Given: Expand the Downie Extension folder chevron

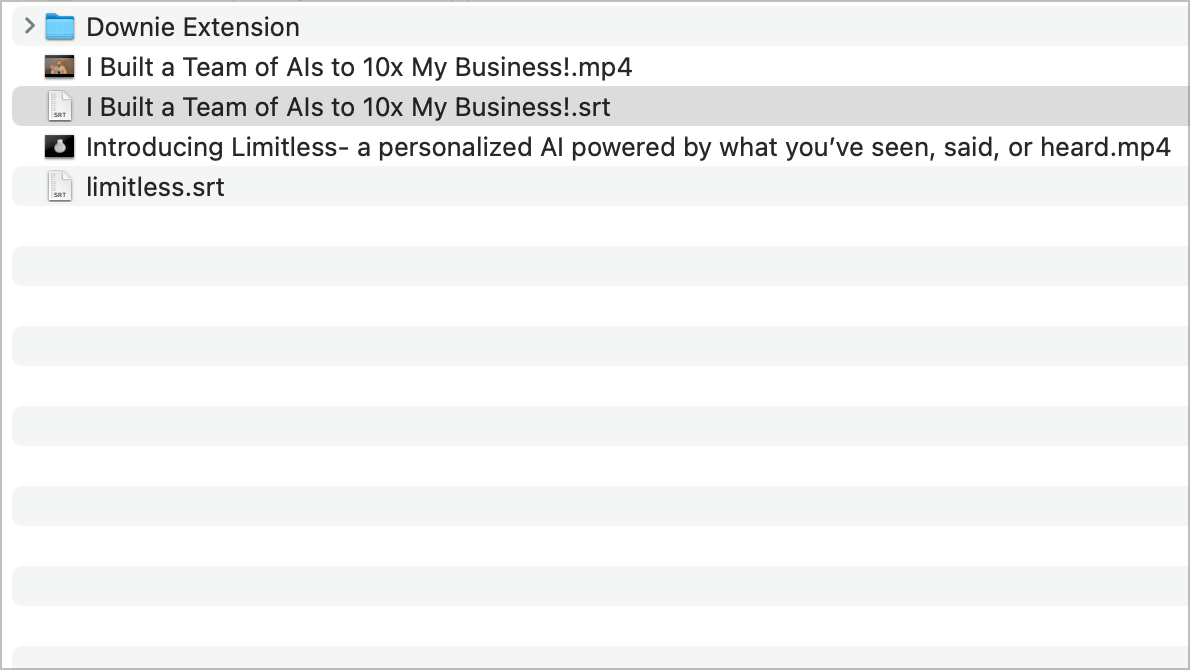Looking at the screenshot, I should pos(30,27).
